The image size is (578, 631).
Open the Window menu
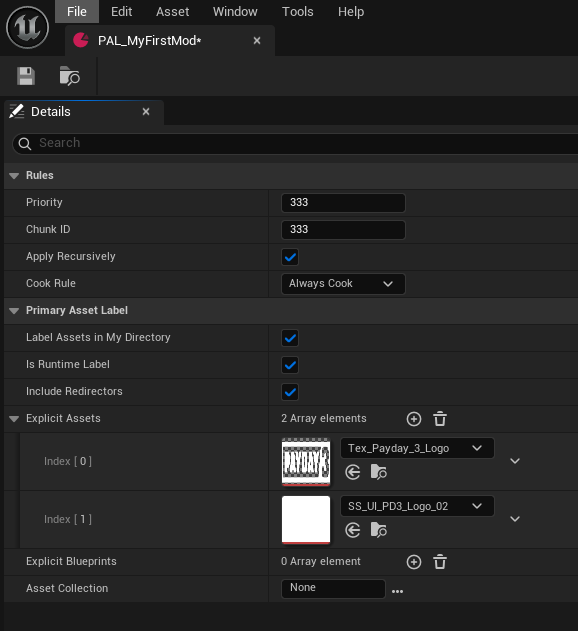[x=235, y=12]
